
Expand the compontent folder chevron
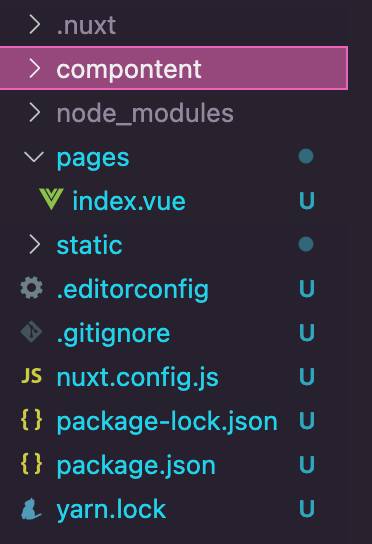click(x=34, y=68)
